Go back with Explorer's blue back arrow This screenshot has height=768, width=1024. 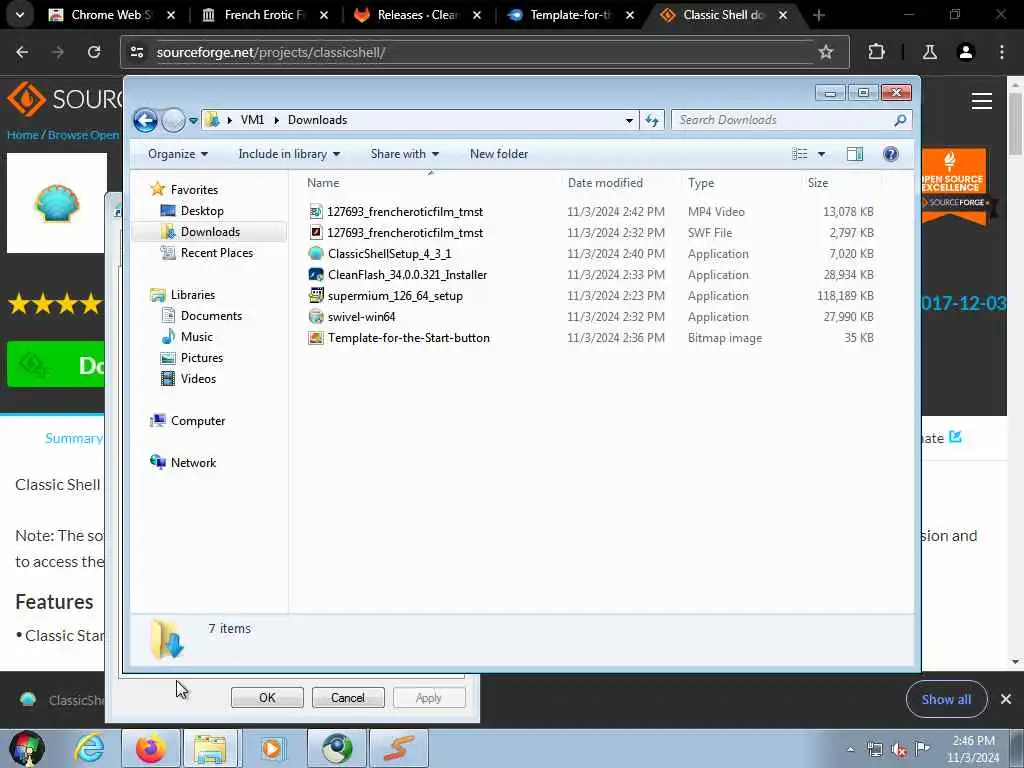(145, 120)
